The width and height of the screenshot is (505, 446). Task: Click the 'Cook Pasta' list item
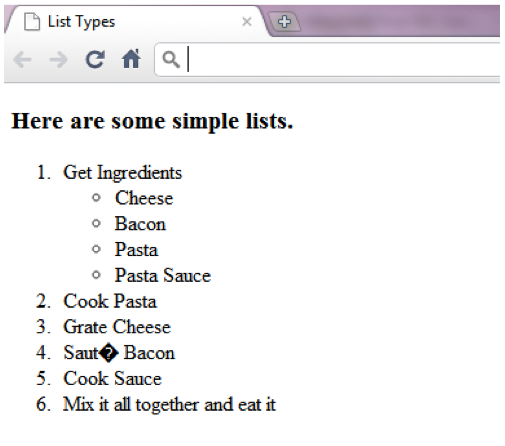click(110, 301)
